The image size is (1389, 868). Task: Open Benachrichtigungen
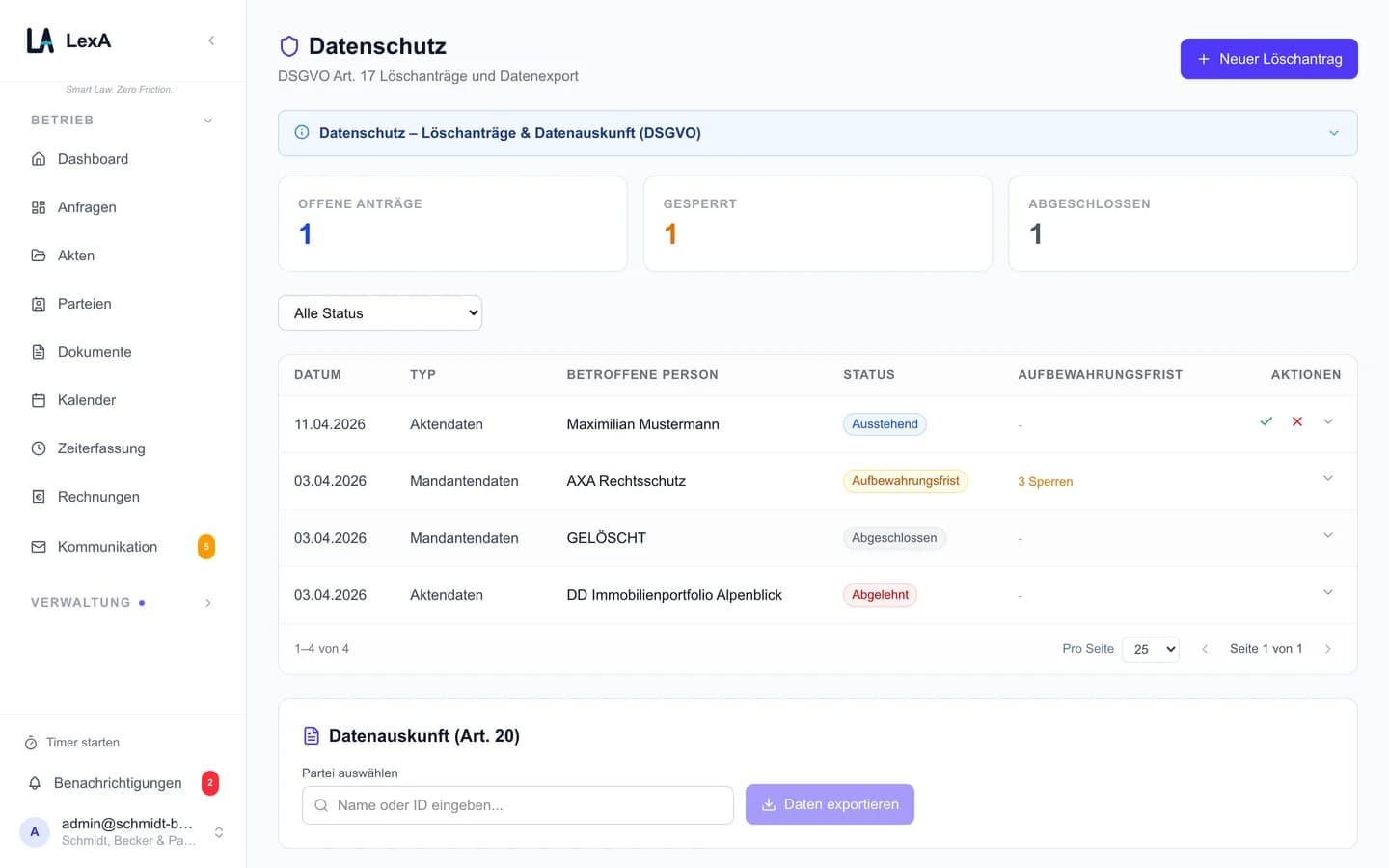pyautogui.click(x=123, y=783)
